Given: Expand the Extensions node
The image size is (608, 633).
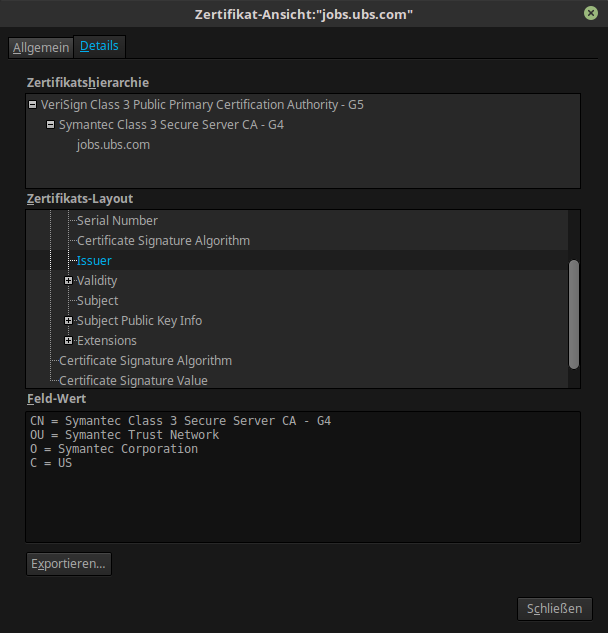Looking at the screenshot, I should [68, 341].
